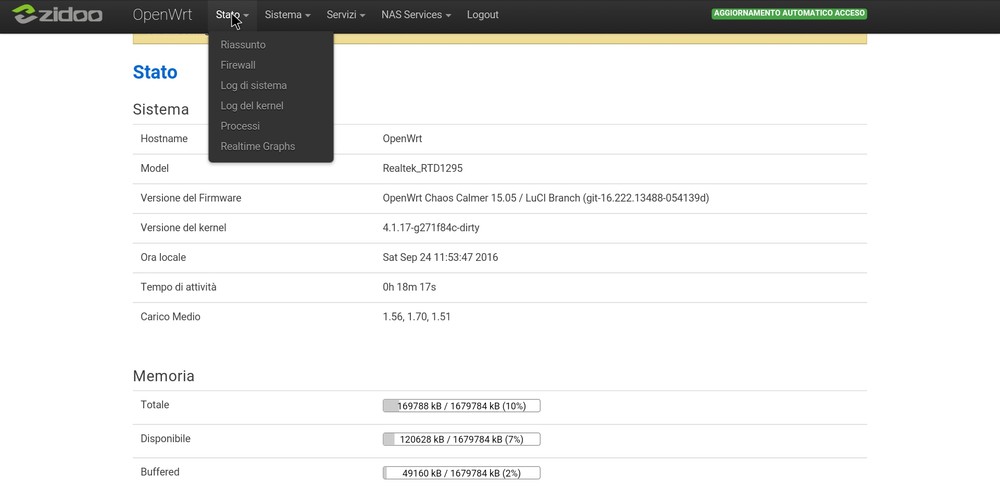
Task: Click the Zidoo logo icon
Action: pos(57,15)
